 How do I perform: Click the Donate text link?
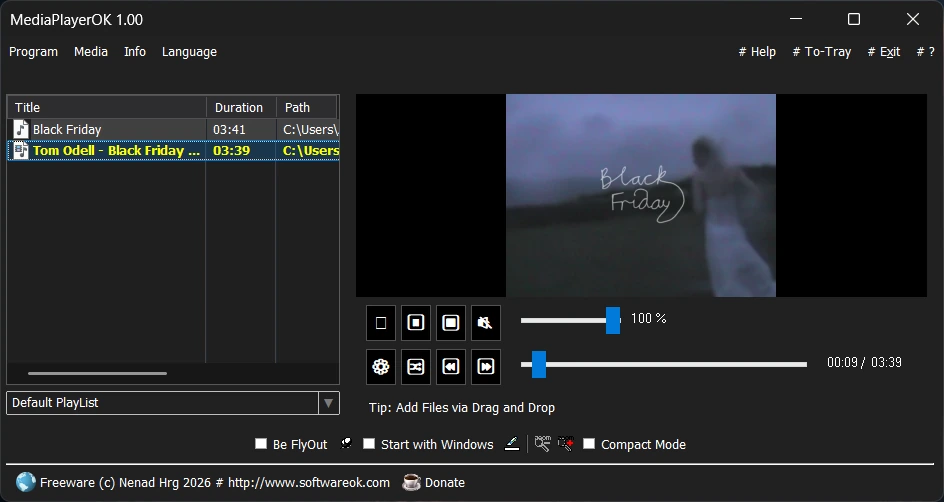pyautogui.click(x=445, y=483)
